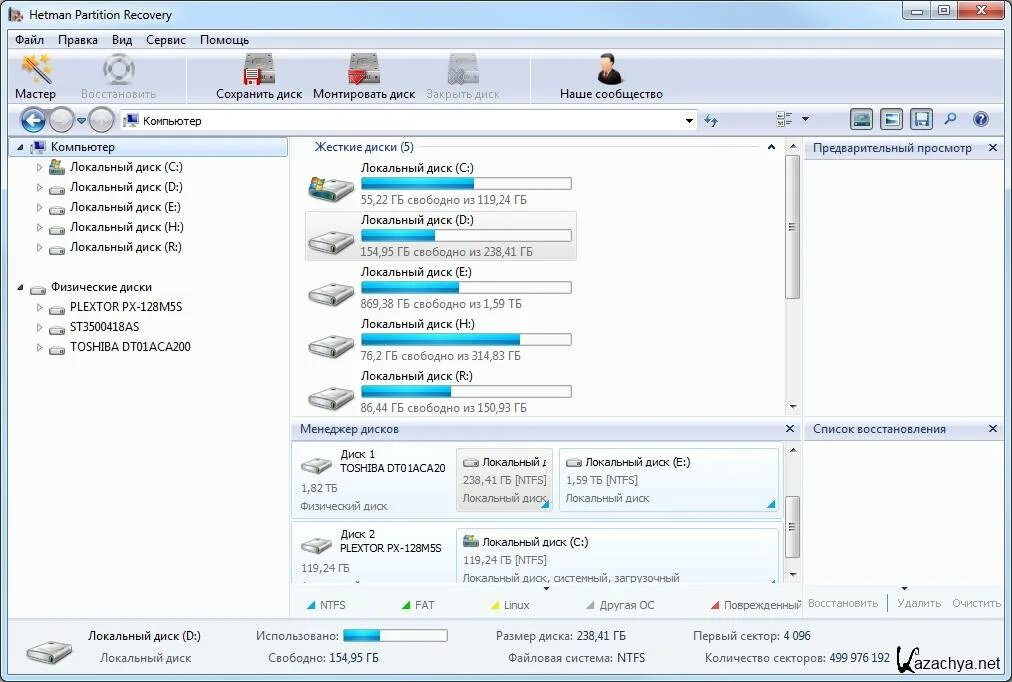Expand Локальный диск (C:) tree node

[39, 167]
